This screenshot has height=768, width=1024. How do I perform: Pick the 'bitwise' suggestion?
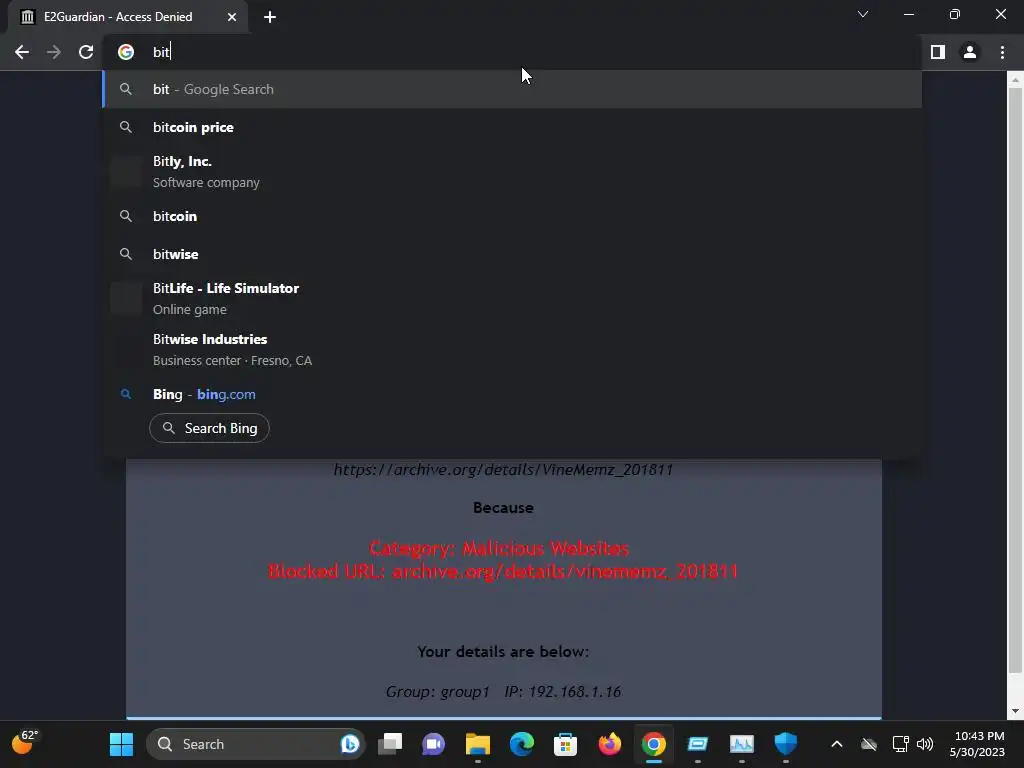[513, 254]
